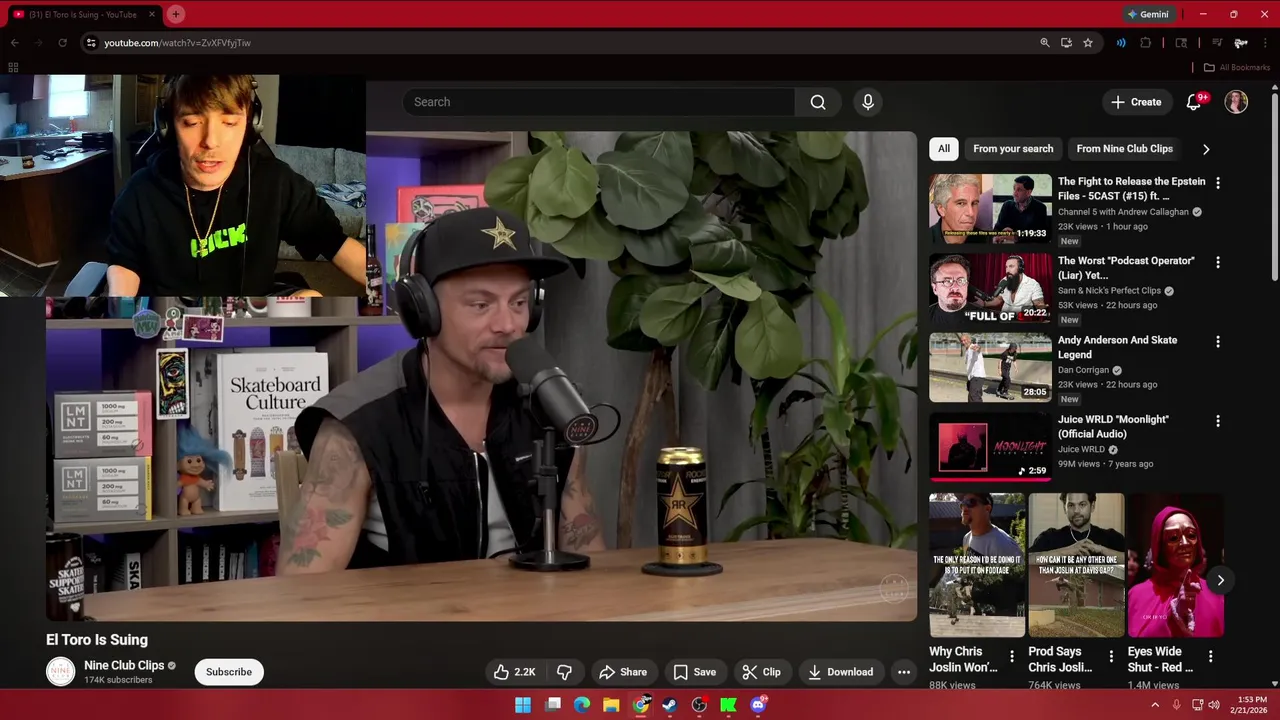
Task: Open the apps grid in bookmarks bar
Action: (13, 67)
